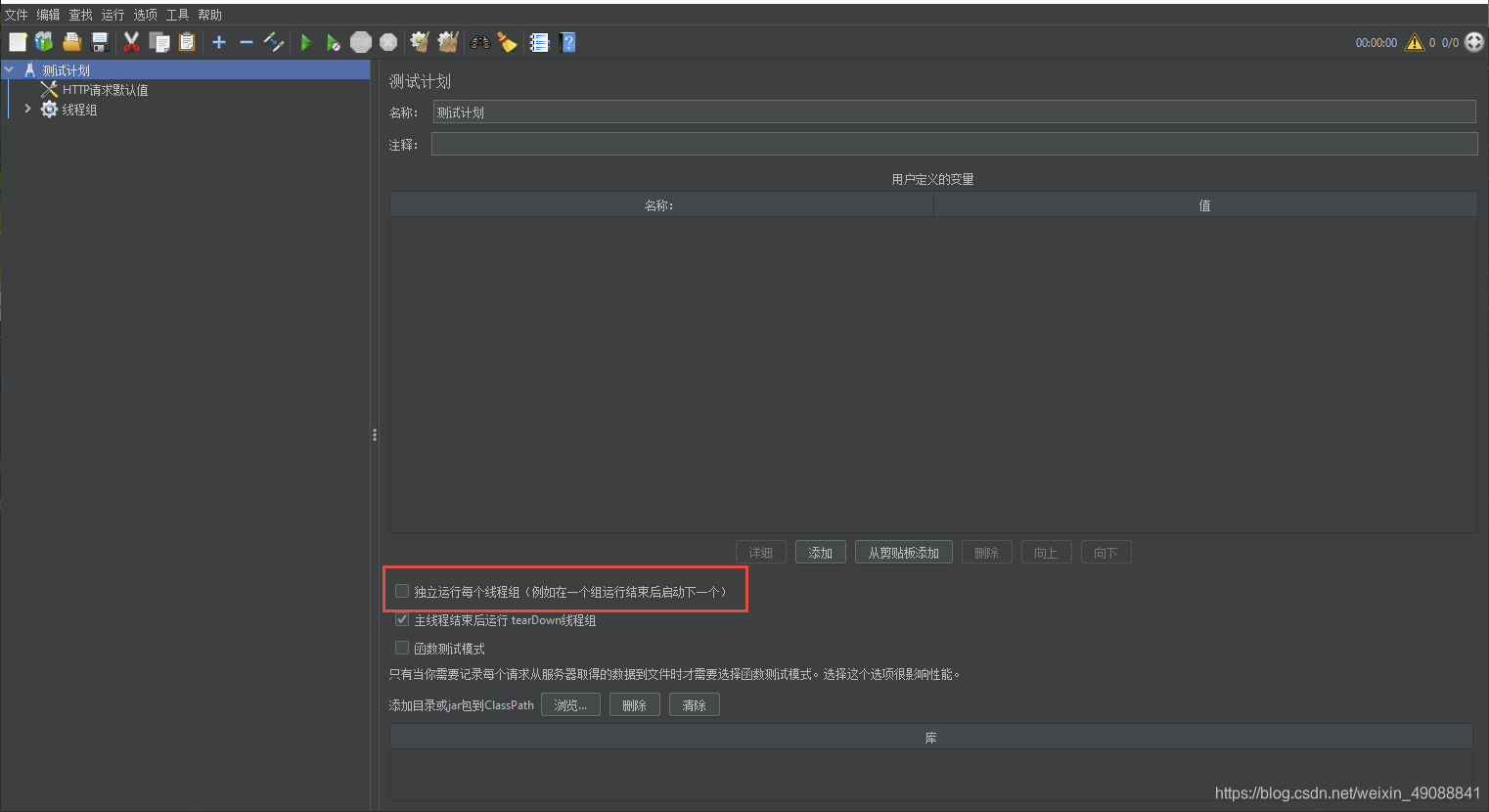Enable 独立运行每个线程组 checkbox
Image resolution: width=1489 pixels, height=812 pixels.
[x=401, y=591]
